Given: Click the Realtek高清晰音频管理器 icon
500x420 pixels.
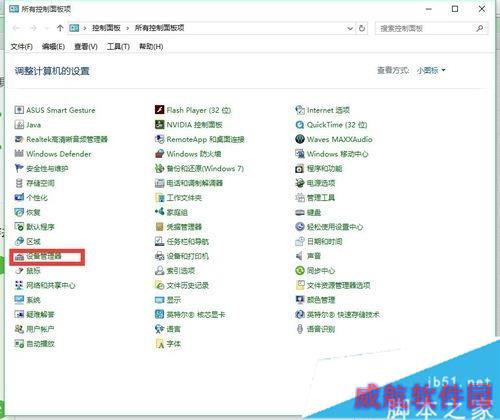Looking at the screenshot, I should pyautogui.click(x=19, y=139).
